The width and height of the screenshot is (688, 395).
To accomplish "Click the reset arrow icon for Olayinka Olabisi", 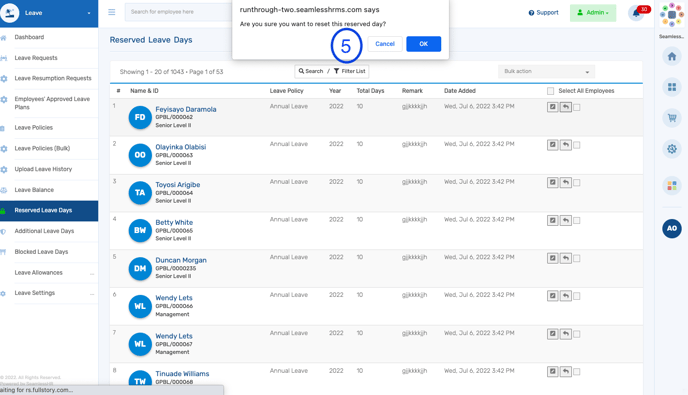I will coord(566,145).
